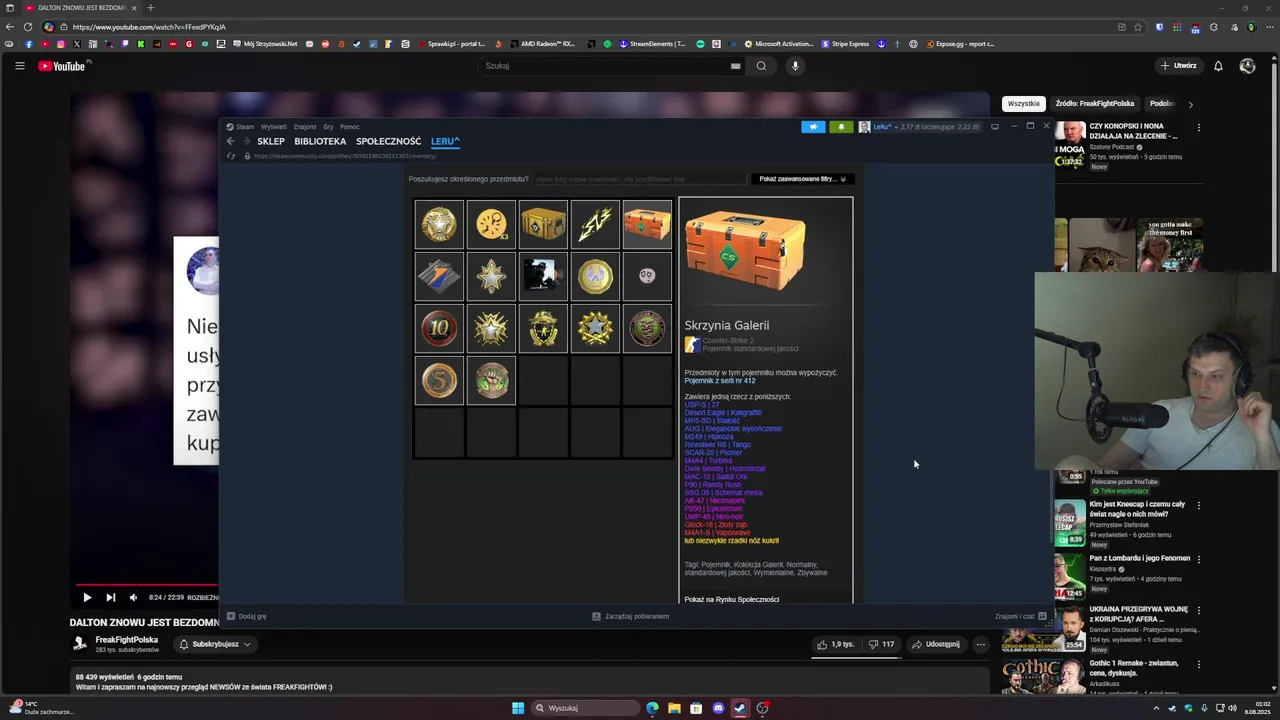Switch to the SKLEP tab in Steam
Viewport: 1280px width, 720px height.
pyautogui.click(x=271, y=141)
